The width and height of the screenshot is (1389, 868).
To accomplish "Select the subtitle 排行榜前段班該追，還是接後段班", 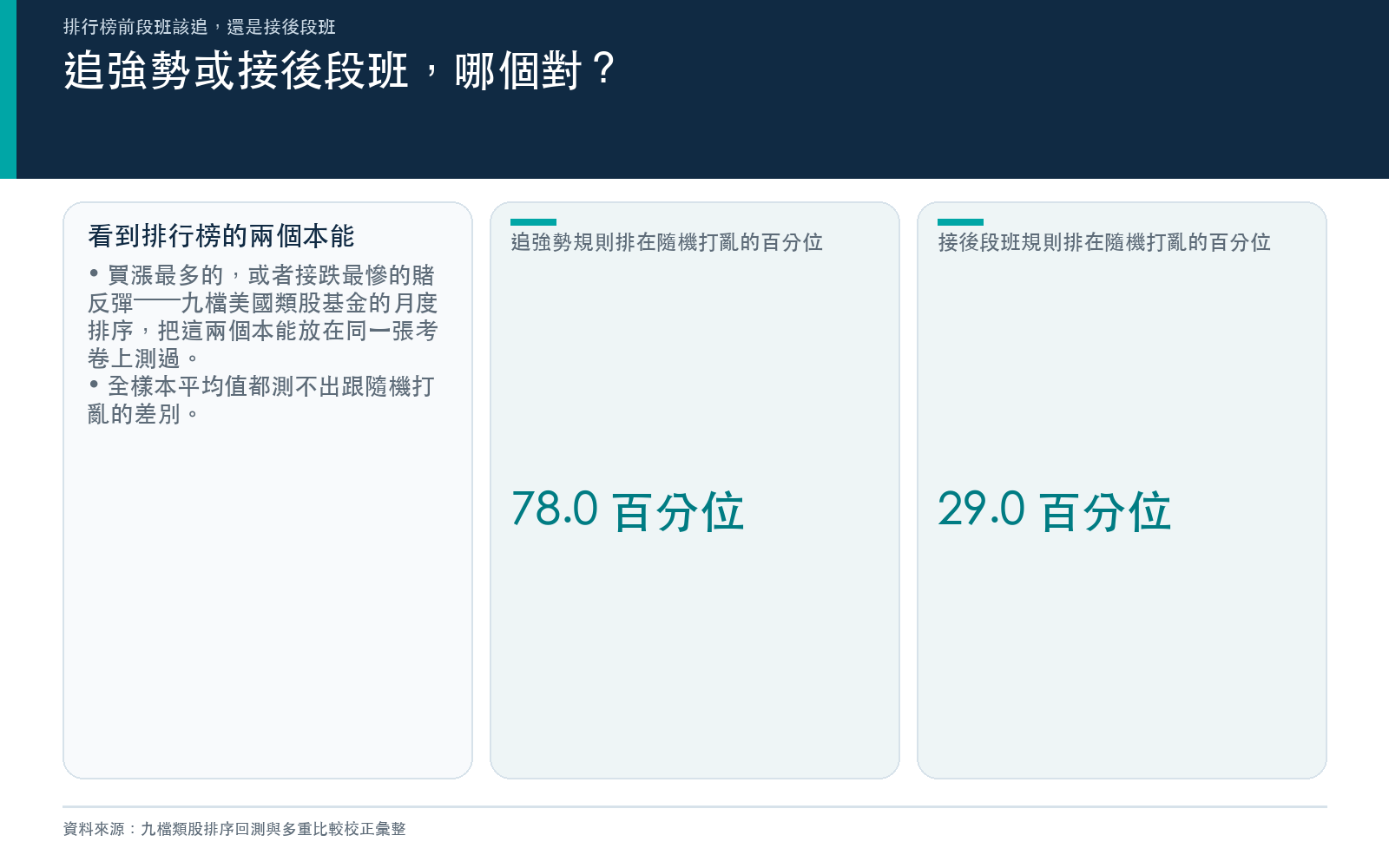I will click(x=200, y=27).
